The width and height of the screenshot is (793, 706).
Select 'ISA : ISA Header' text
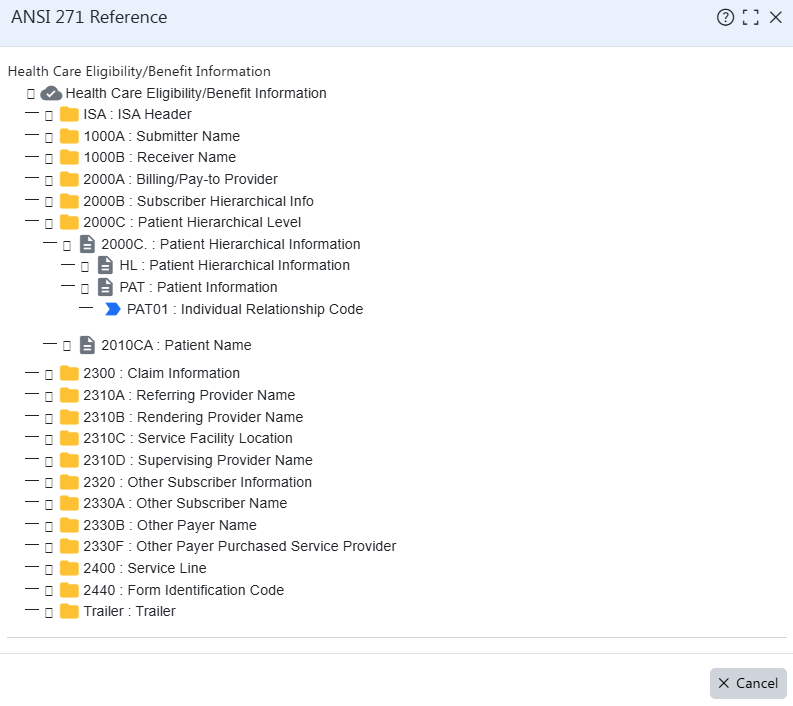(137, 114)
